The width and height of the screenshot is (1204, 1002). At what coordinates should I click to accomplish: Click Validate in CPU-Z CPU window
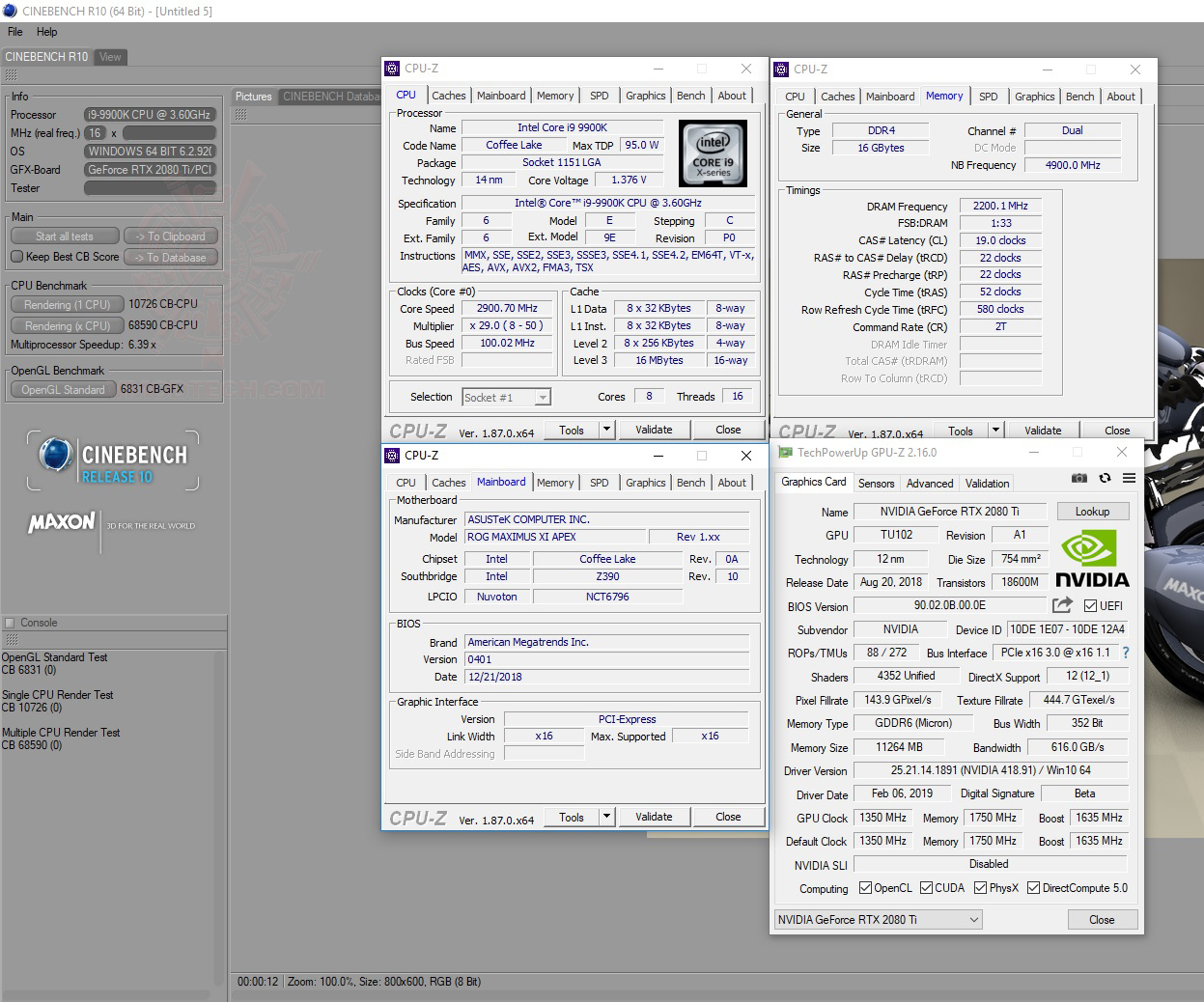(x=654, y=430)
